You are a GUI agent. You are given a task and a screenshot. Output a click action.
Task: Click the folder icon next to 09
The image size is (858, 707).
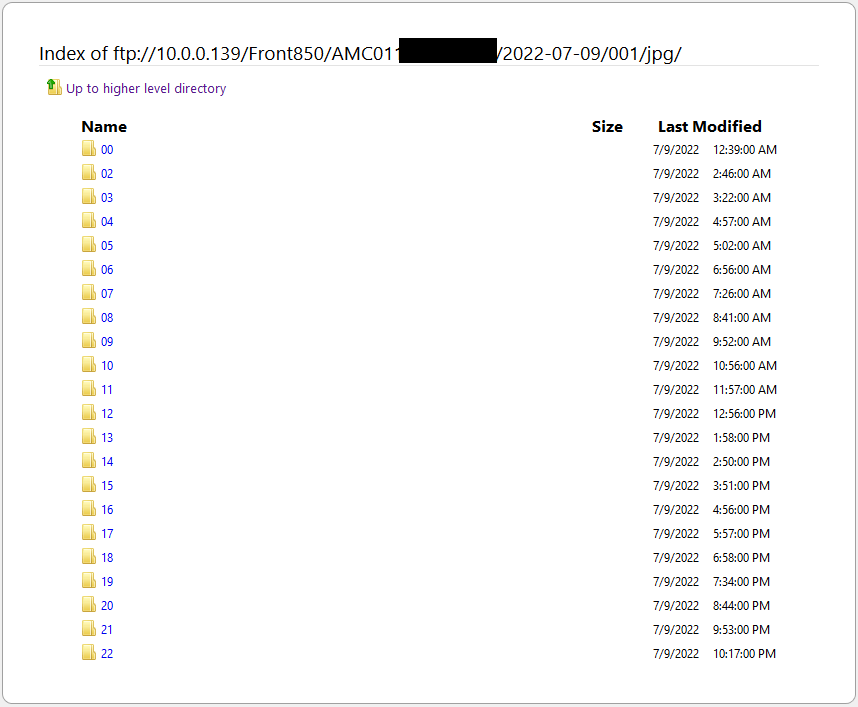(89, 341)
